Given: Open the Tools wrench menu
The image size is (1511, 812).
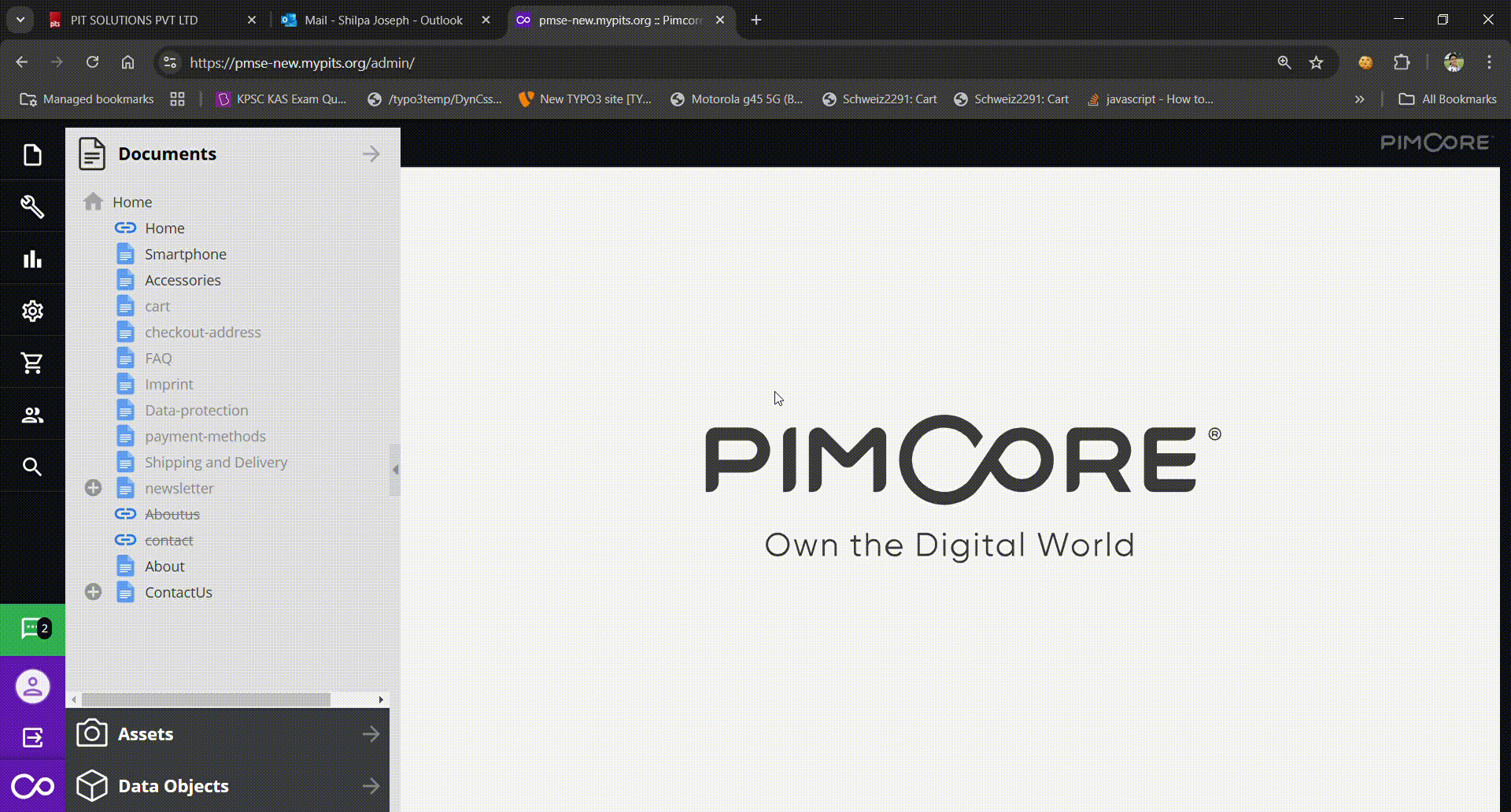Looking at the screenshot, I should [32, 206].
